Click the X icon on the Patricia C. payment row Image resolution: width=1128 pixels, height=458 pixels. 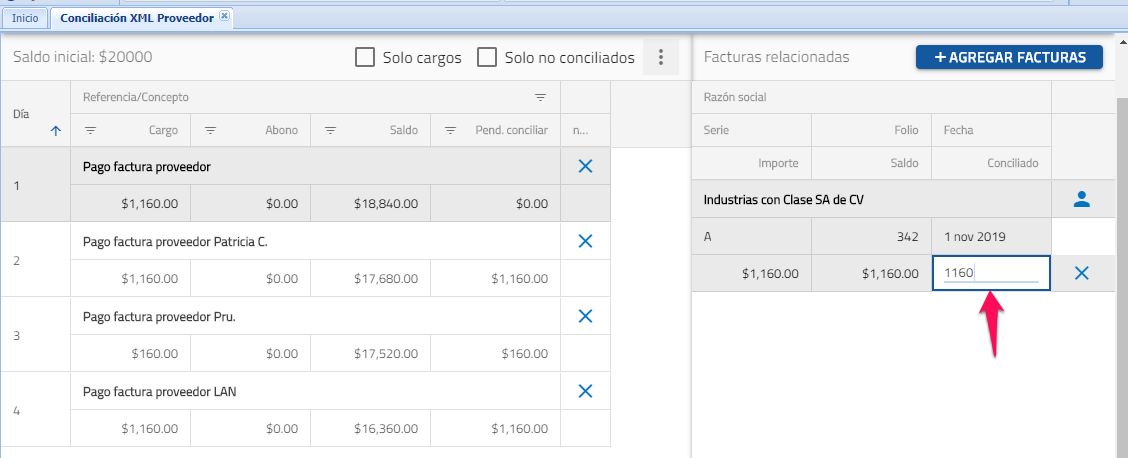tap(586, 241)
